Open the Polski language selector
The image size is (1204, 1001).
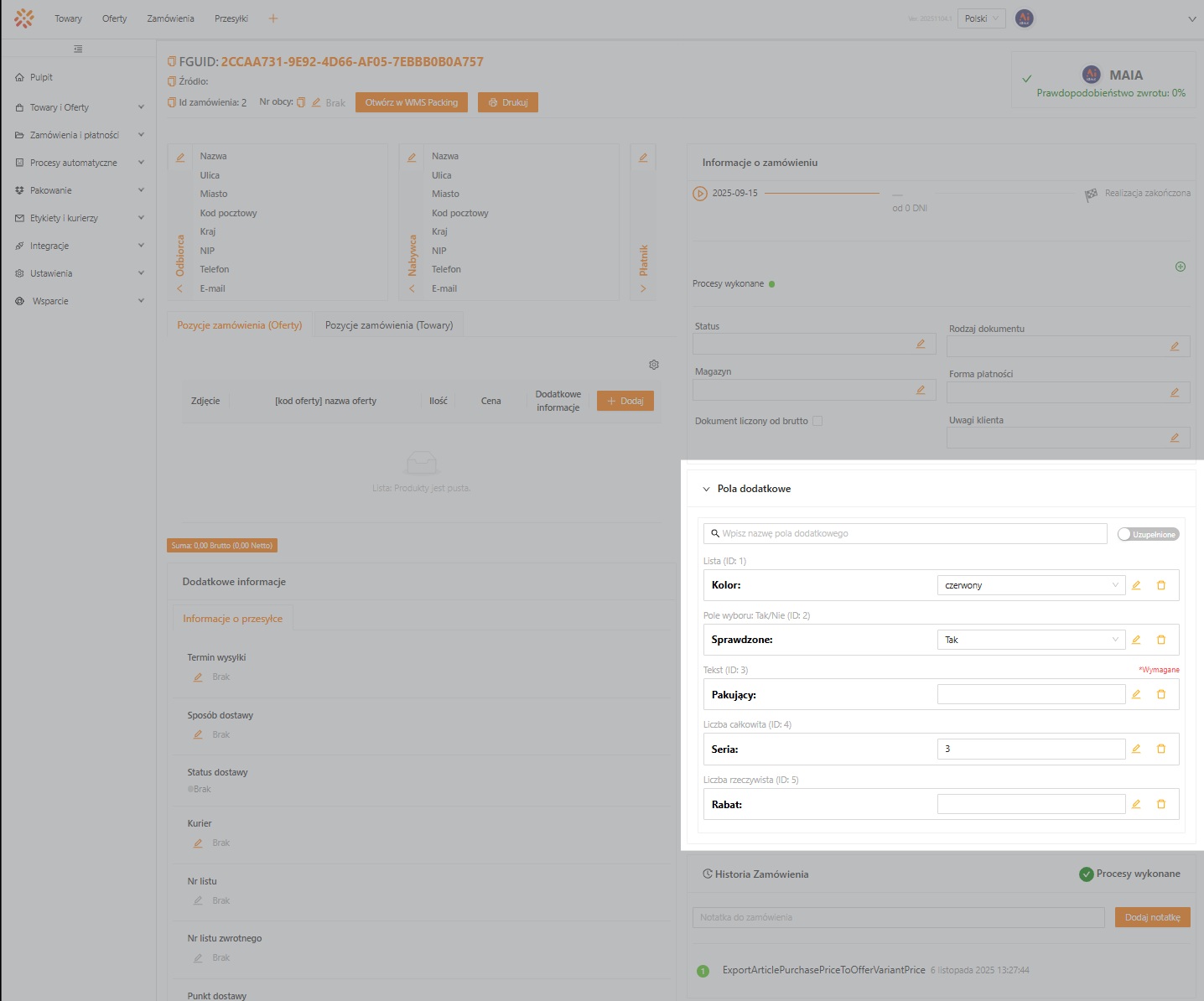980,18
